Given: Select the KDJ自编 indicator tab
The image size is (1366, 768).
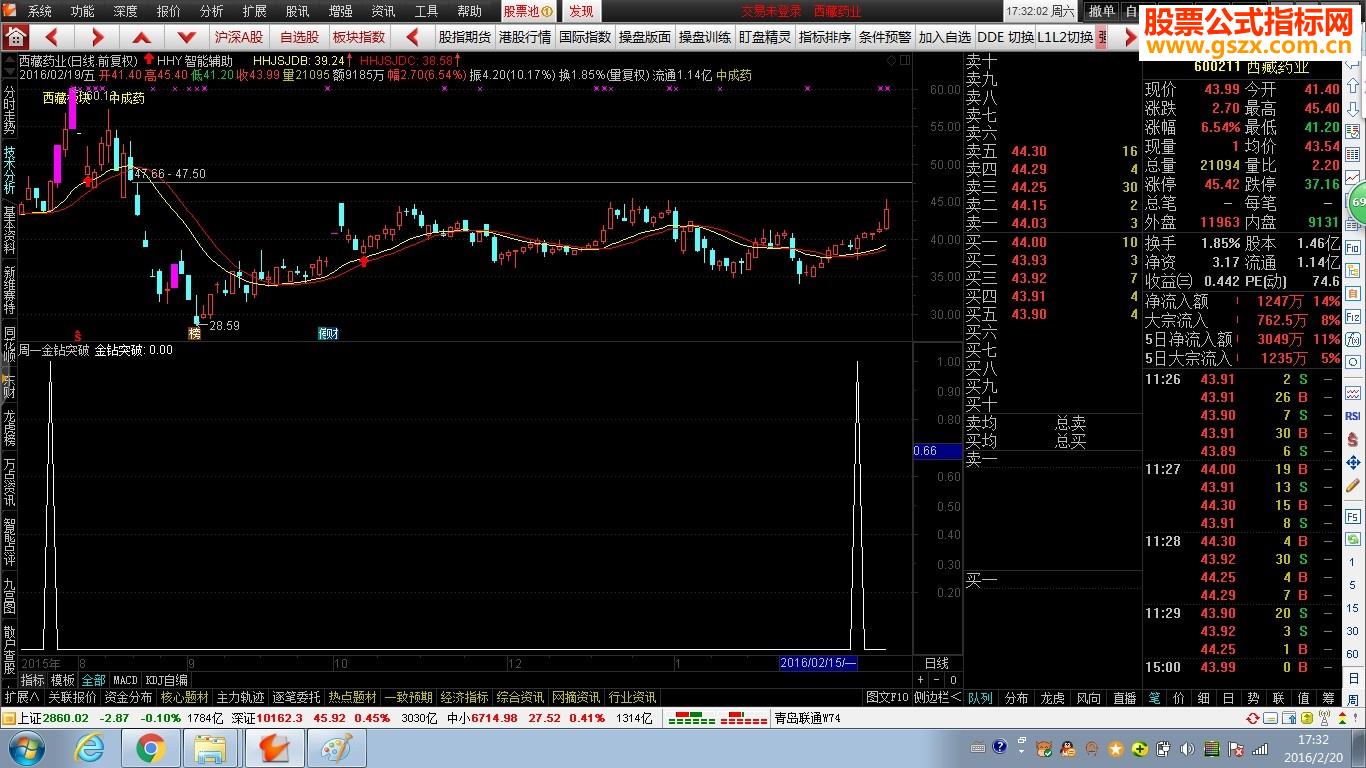Looking at the screenshot, I should pyautogui.click(x=167, y=680).
